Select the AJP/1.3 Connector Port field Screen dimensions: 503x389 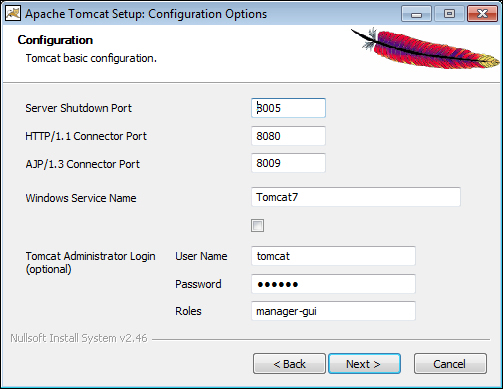pyautogui.click(x=288, y=163)
